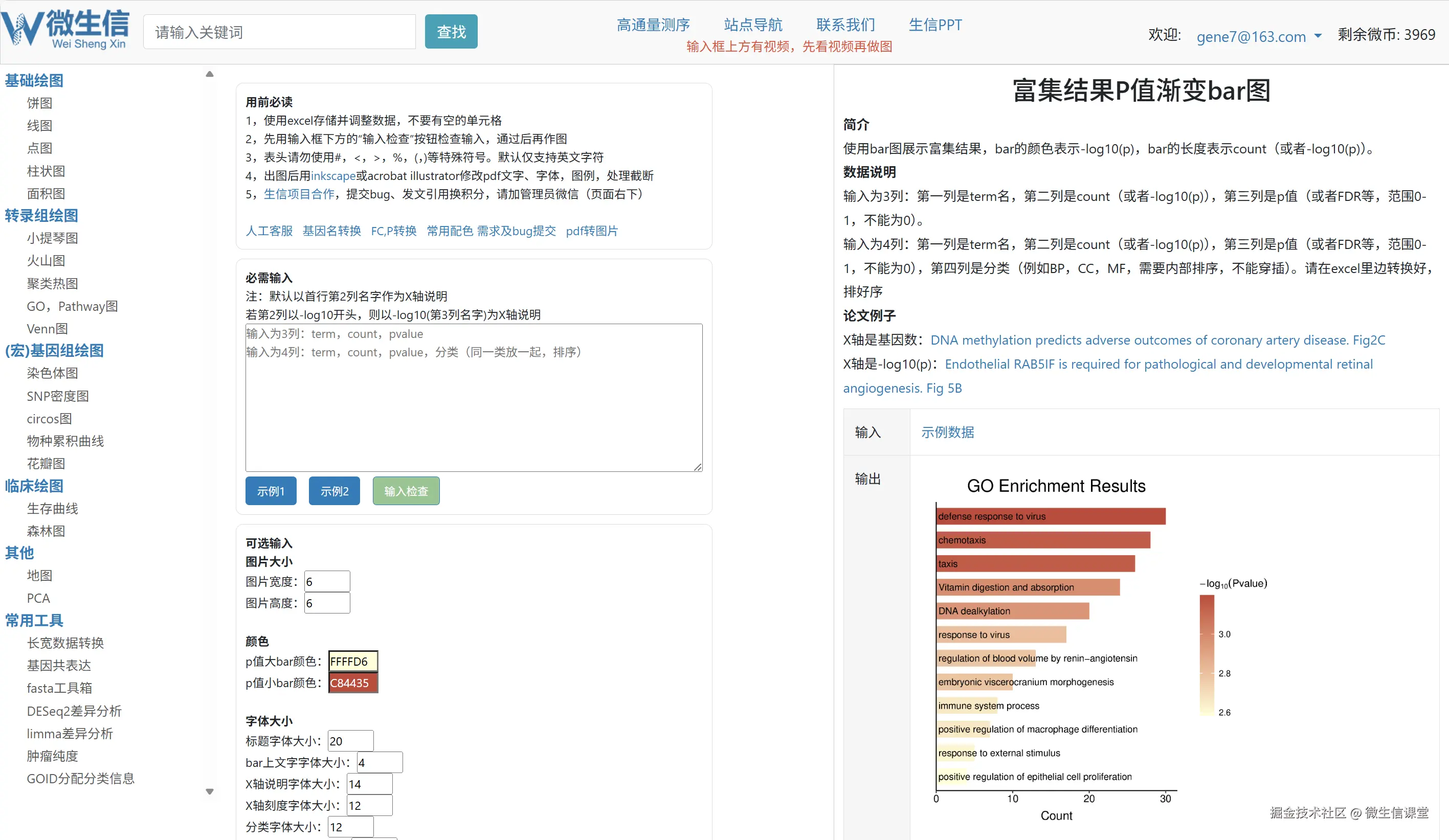Click the Wei Sheng Xin logo
Screen dimensions: 1449x840
point(65,29)
